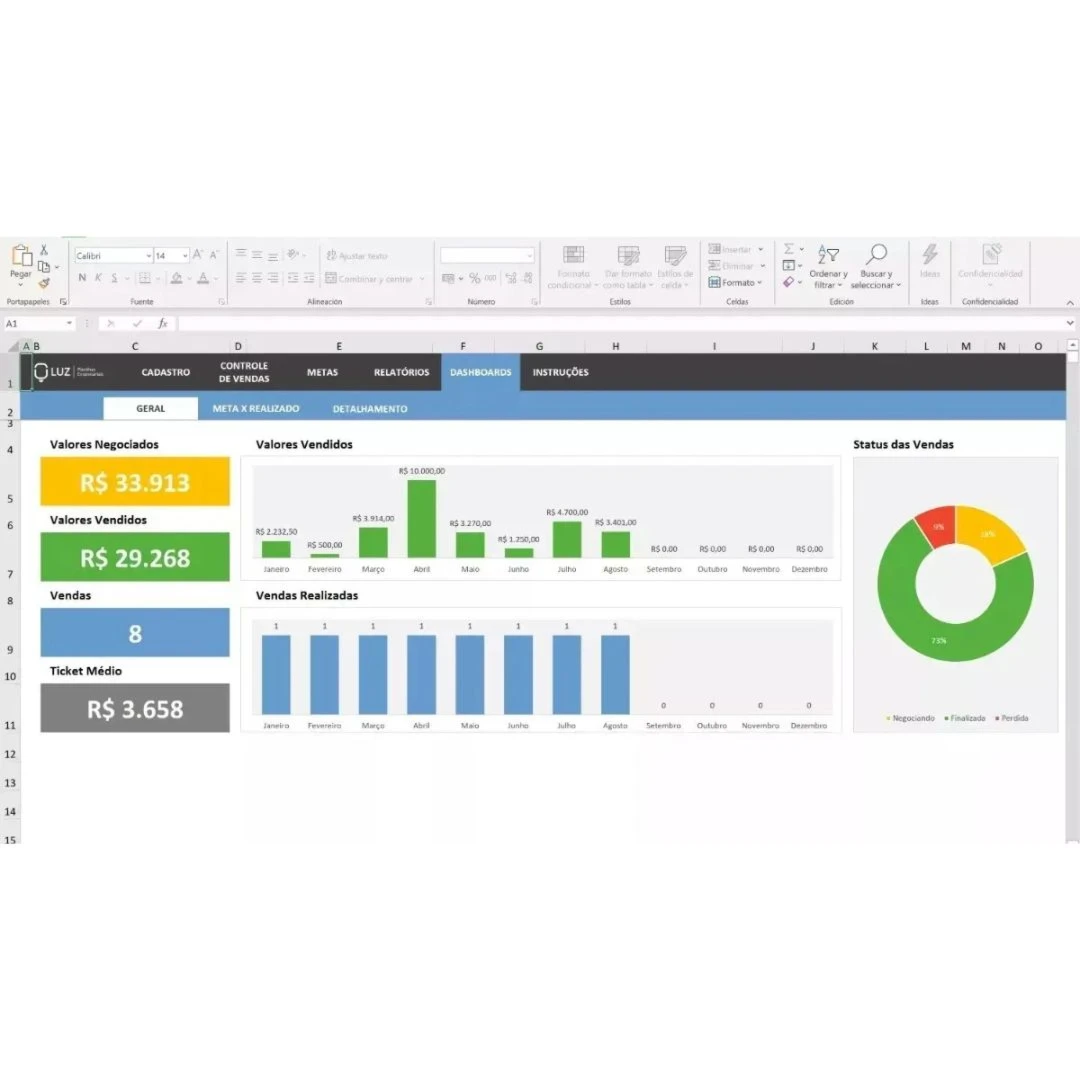Click inside the formula bar field
This screenshot has width=1080, height=1080.
[x=620, y=324]
